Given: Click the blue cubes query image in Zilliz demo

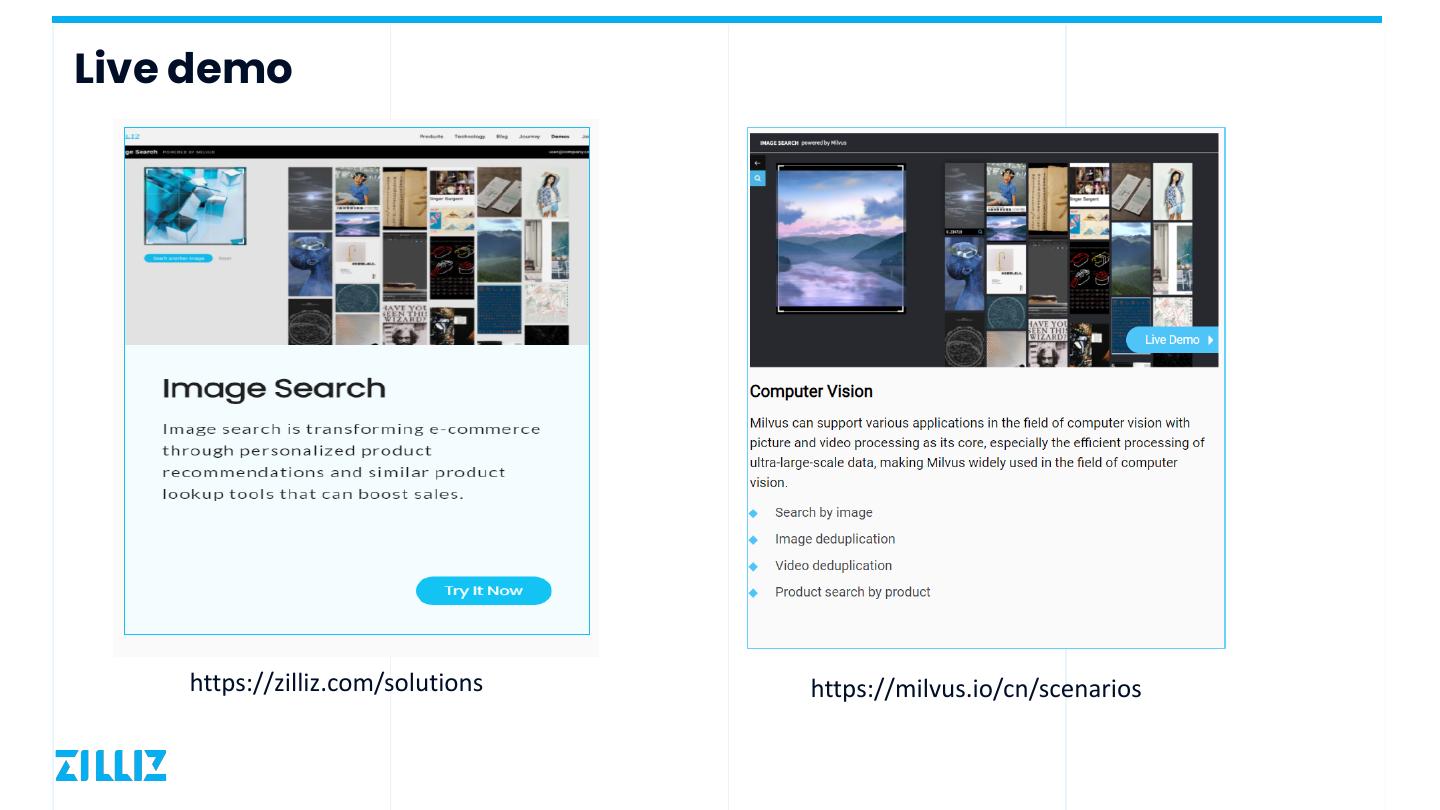Looking at the screenshot, I should [x=195, y=206].
